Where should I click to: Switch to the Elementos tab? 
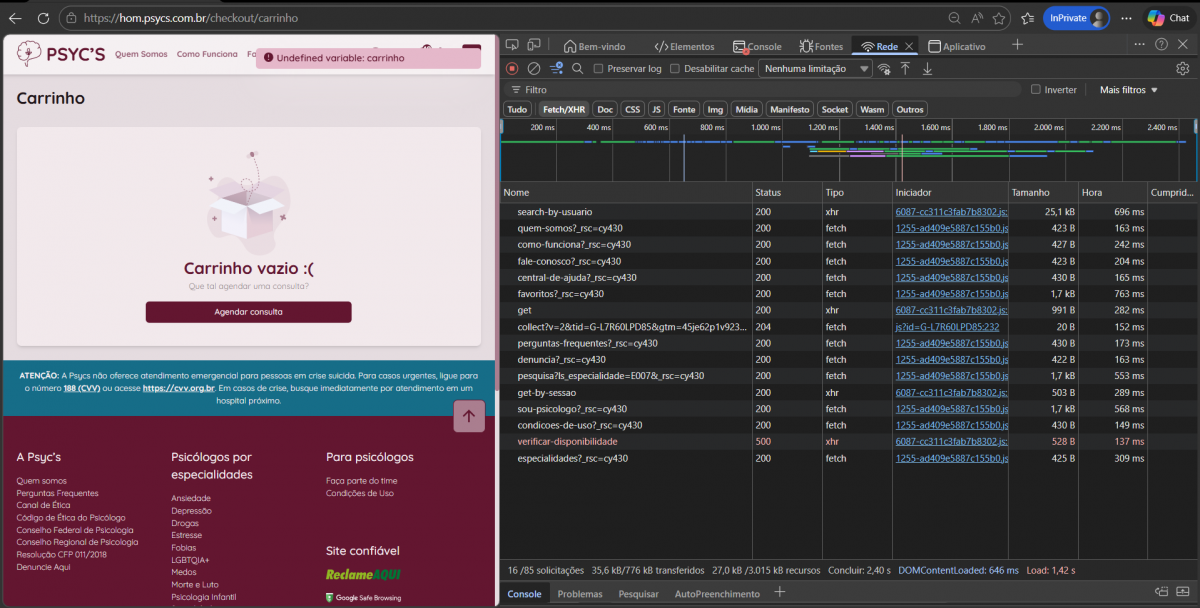click(684, 46)
